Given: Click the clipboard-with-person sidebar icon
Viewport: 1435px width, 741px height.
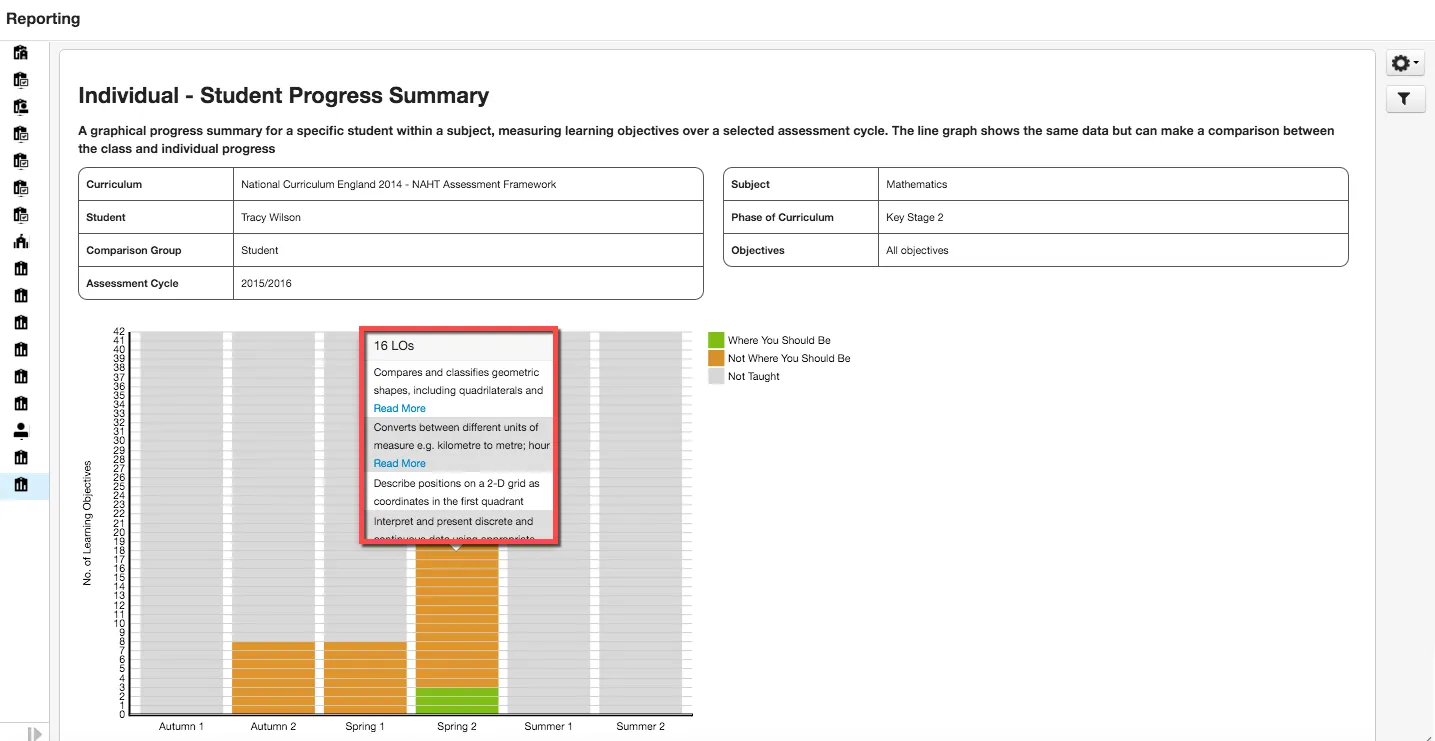Looking at the screenshot, I should click(x=21, y=106).
